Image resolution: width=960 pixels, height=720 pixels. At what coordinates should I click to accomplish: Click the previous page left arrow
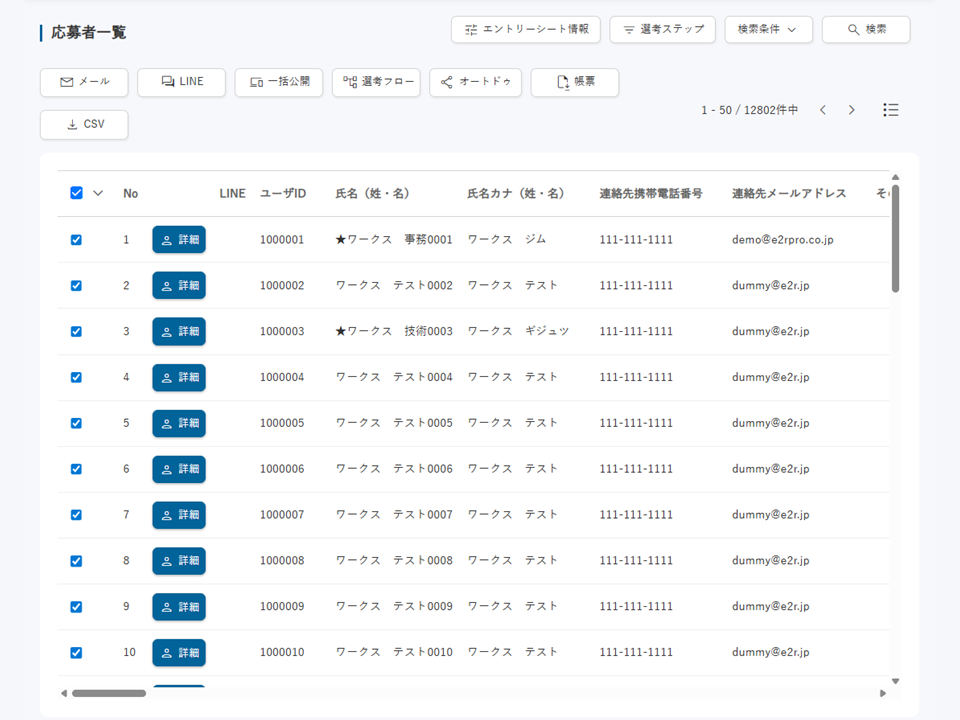coord(823,110)
